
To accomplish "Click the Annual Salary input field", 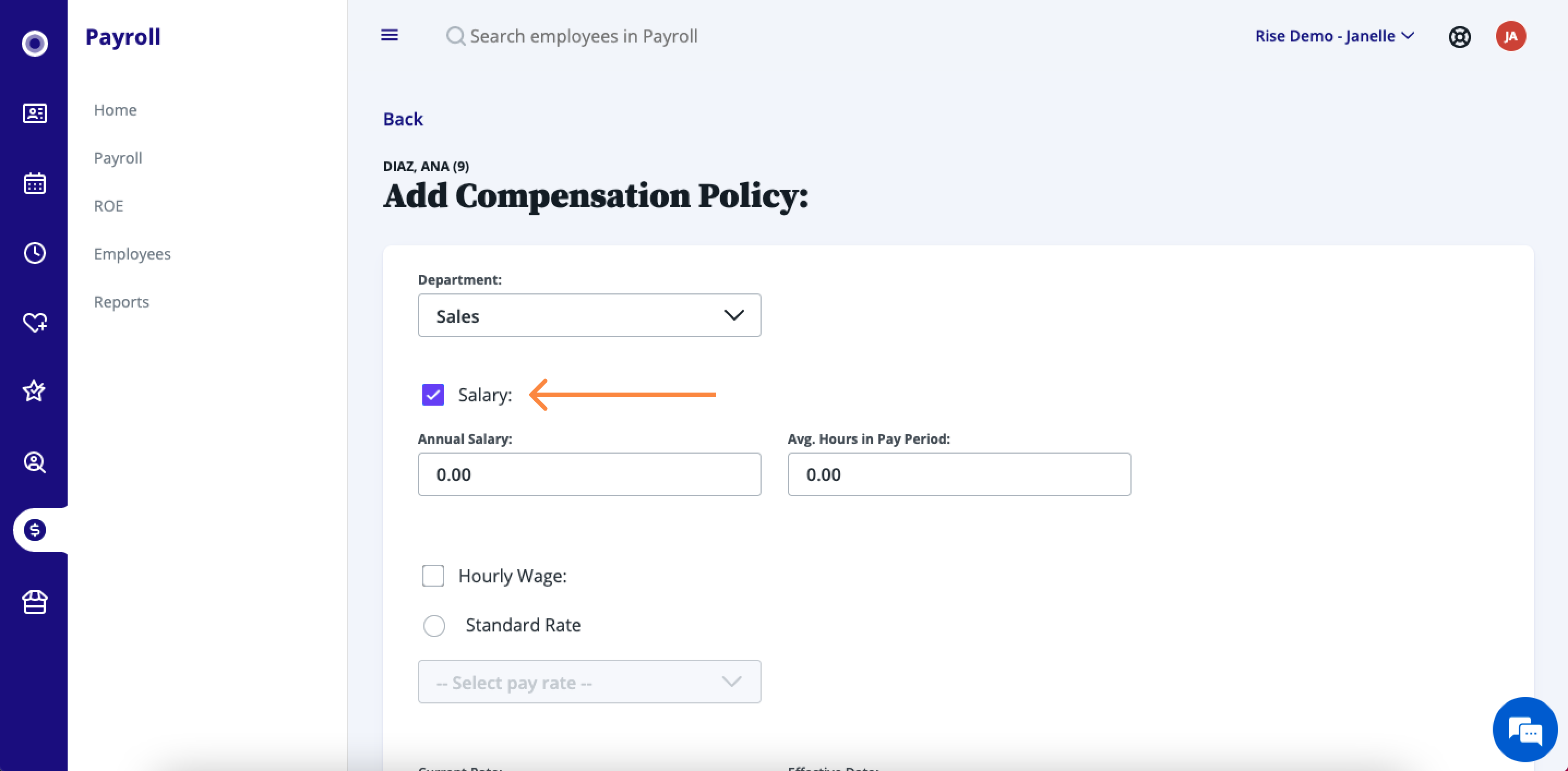I will tap(589, 474).
